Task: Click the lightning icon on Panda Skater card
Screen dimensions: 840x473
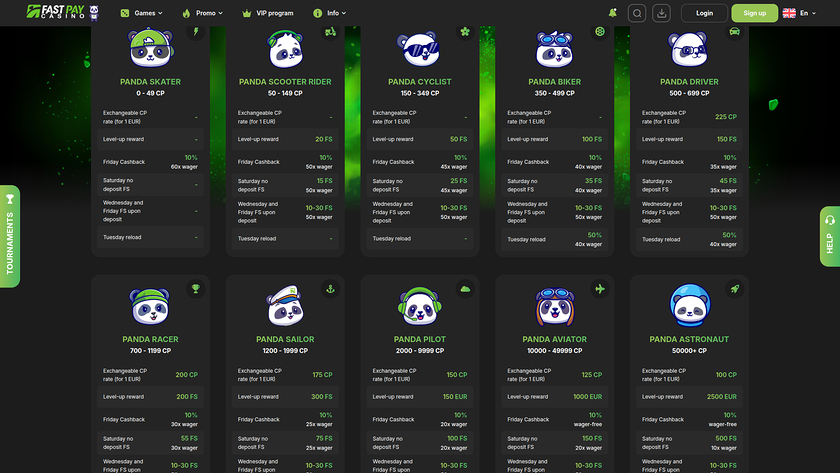Action: pos(196,32)
